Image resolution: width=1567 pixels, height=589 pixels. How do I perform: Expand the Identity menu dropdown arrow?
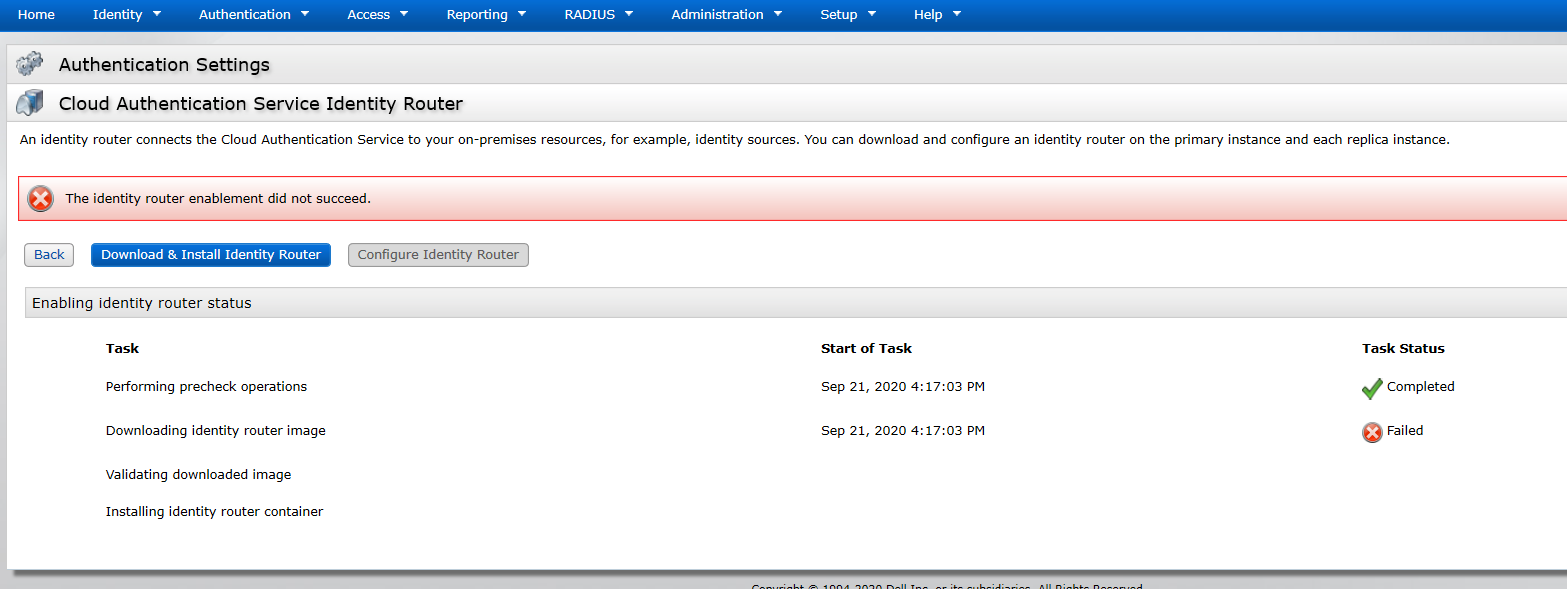[157, 14]
